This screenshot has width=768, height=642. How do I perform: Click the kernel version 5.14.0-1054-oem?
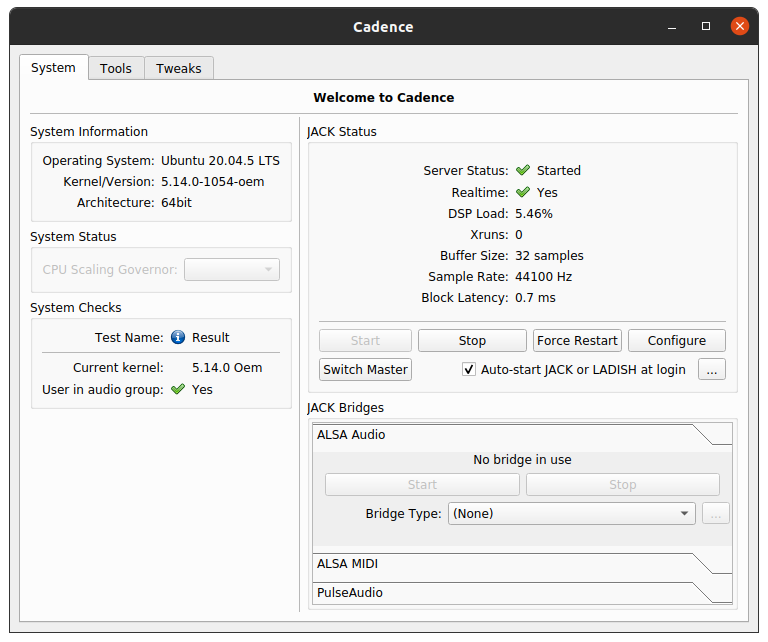213,182
